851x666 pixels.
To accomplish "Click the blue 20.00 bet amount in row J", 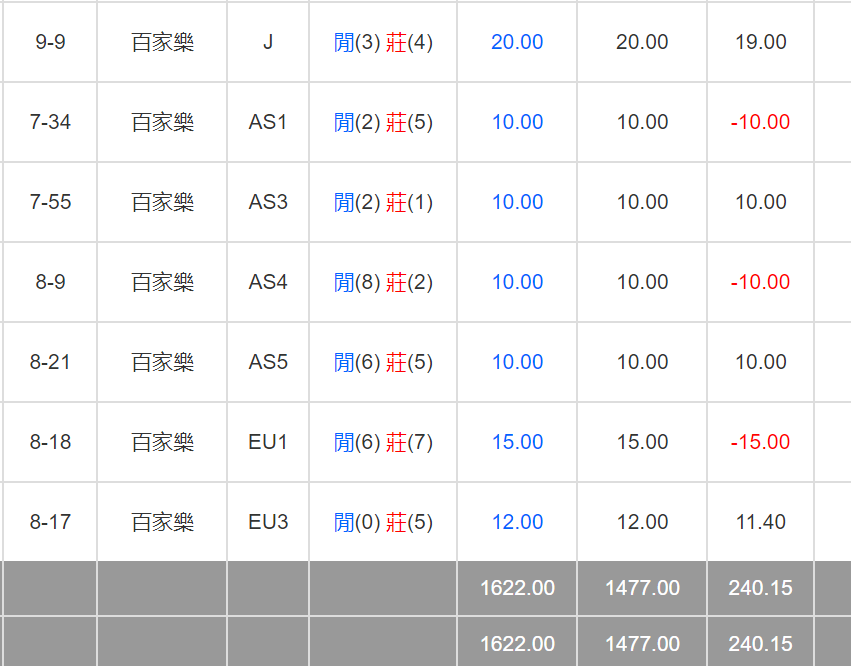I will click(x=517, y=42).
